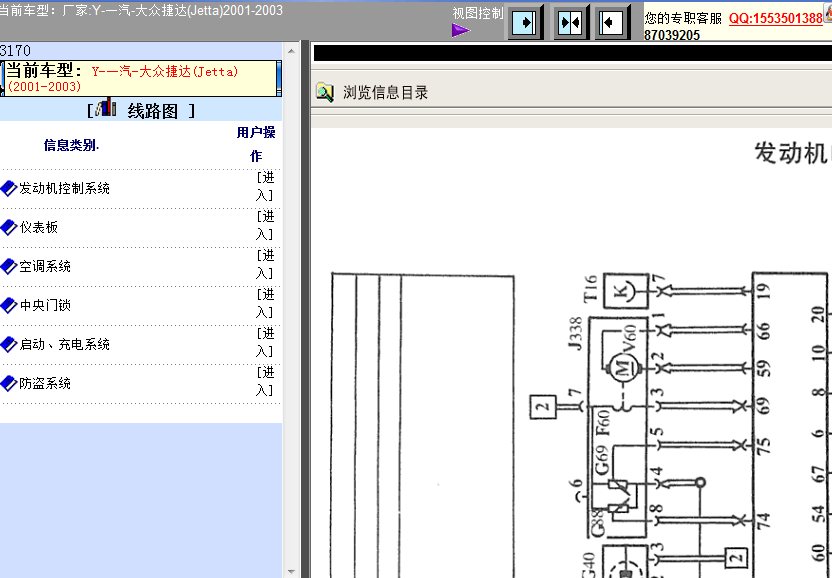Viewport: 832px width, 578px height.
Task: Click the 浏览信息目录 label
Action: point(385,93)
